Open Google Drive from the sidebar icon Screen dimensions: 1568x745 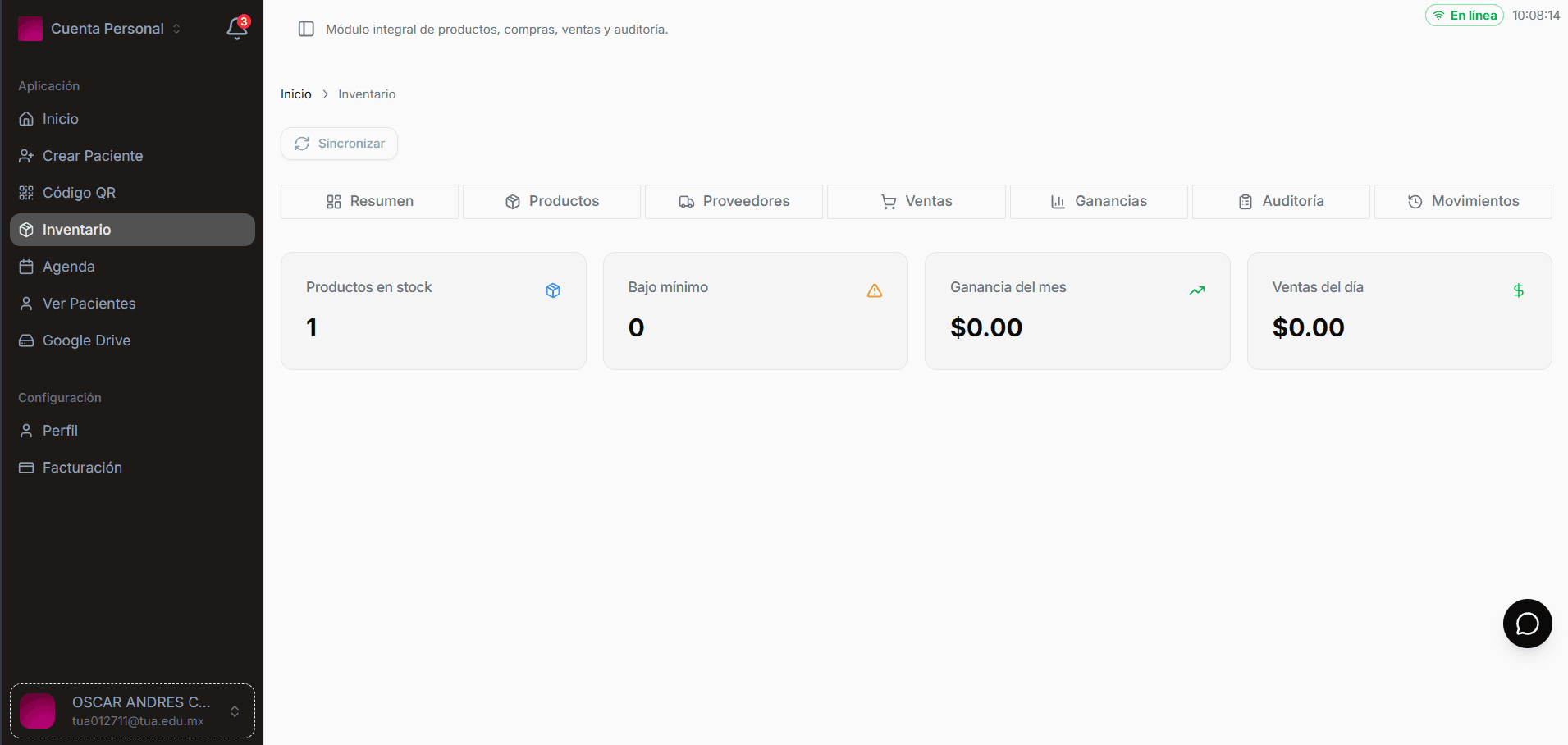(x=27, y=340)
